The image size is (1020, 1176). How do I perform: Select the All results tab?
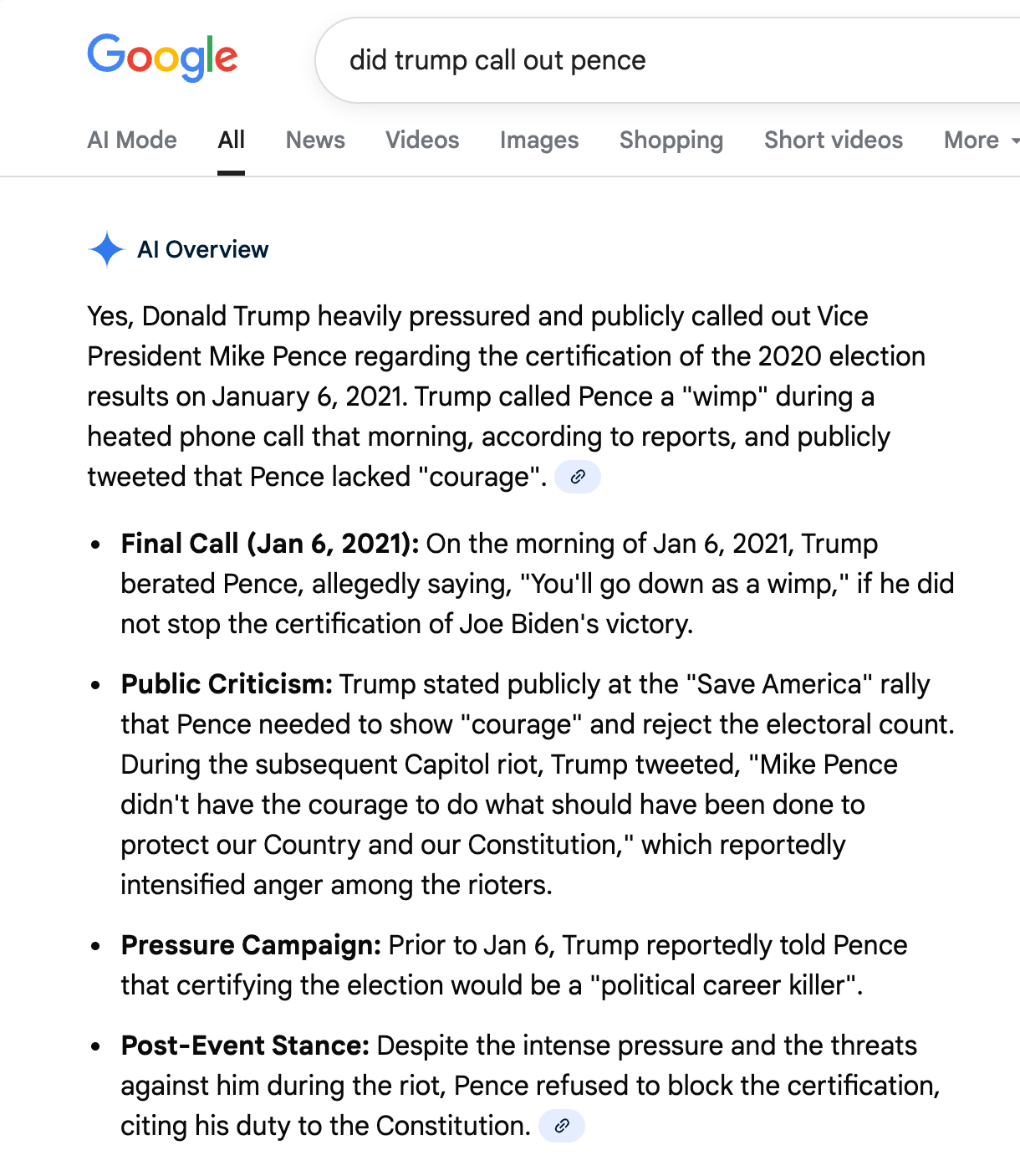coord(231,140)
